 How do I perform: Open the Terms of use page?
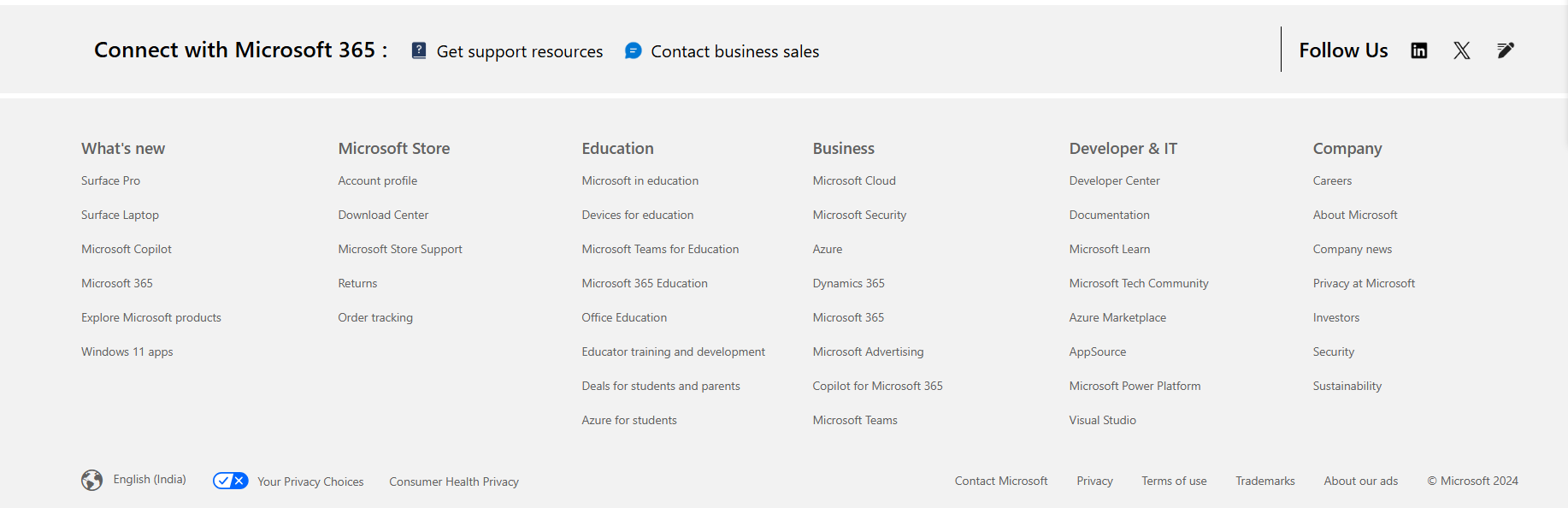[1174, 481]
